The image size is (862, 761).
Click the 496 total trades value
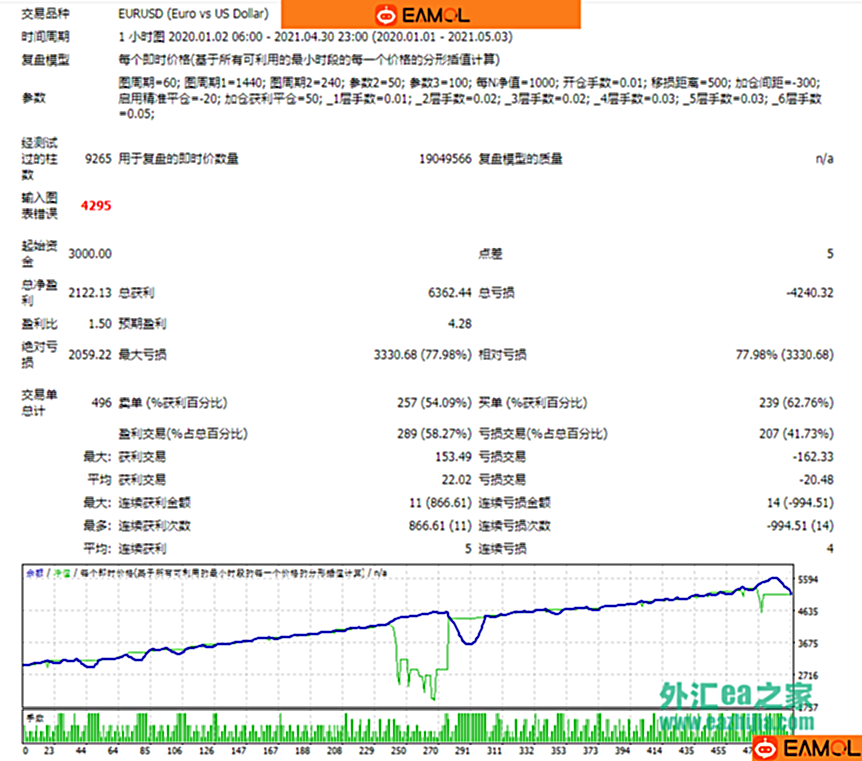99,402
